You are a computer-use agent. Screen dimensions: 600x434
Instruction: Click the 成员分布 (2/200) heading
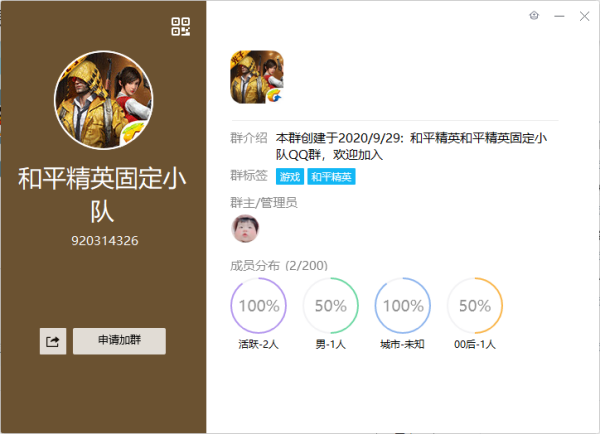point(279,266)
